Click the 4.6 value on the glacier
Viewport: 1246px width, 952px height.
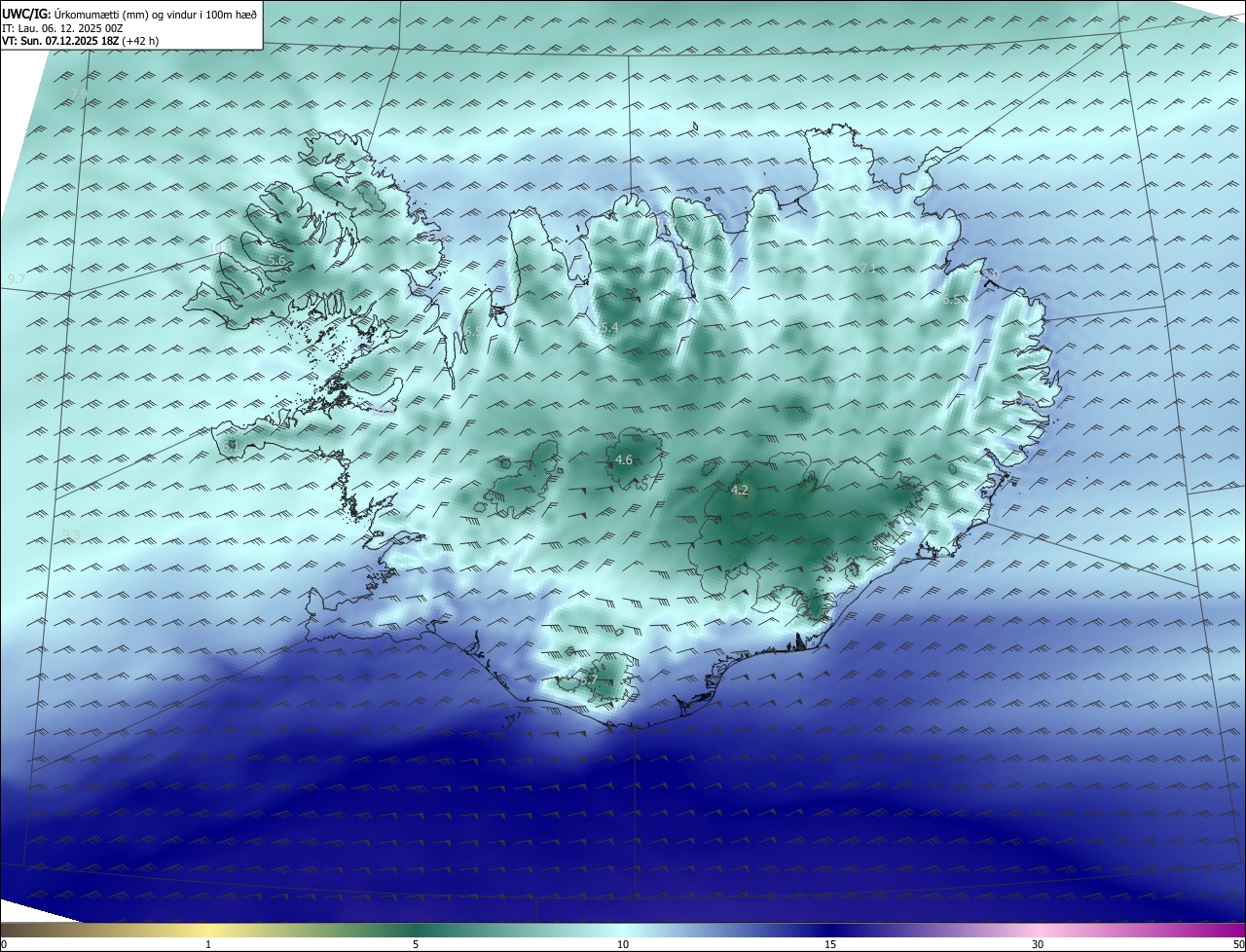[x=624, y=459]
